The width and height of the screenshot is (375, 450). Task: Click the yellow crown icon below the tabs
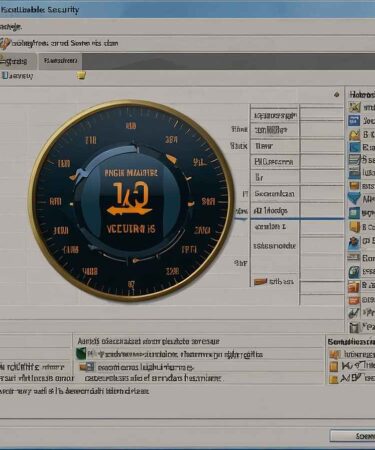[x=81, y=75]
